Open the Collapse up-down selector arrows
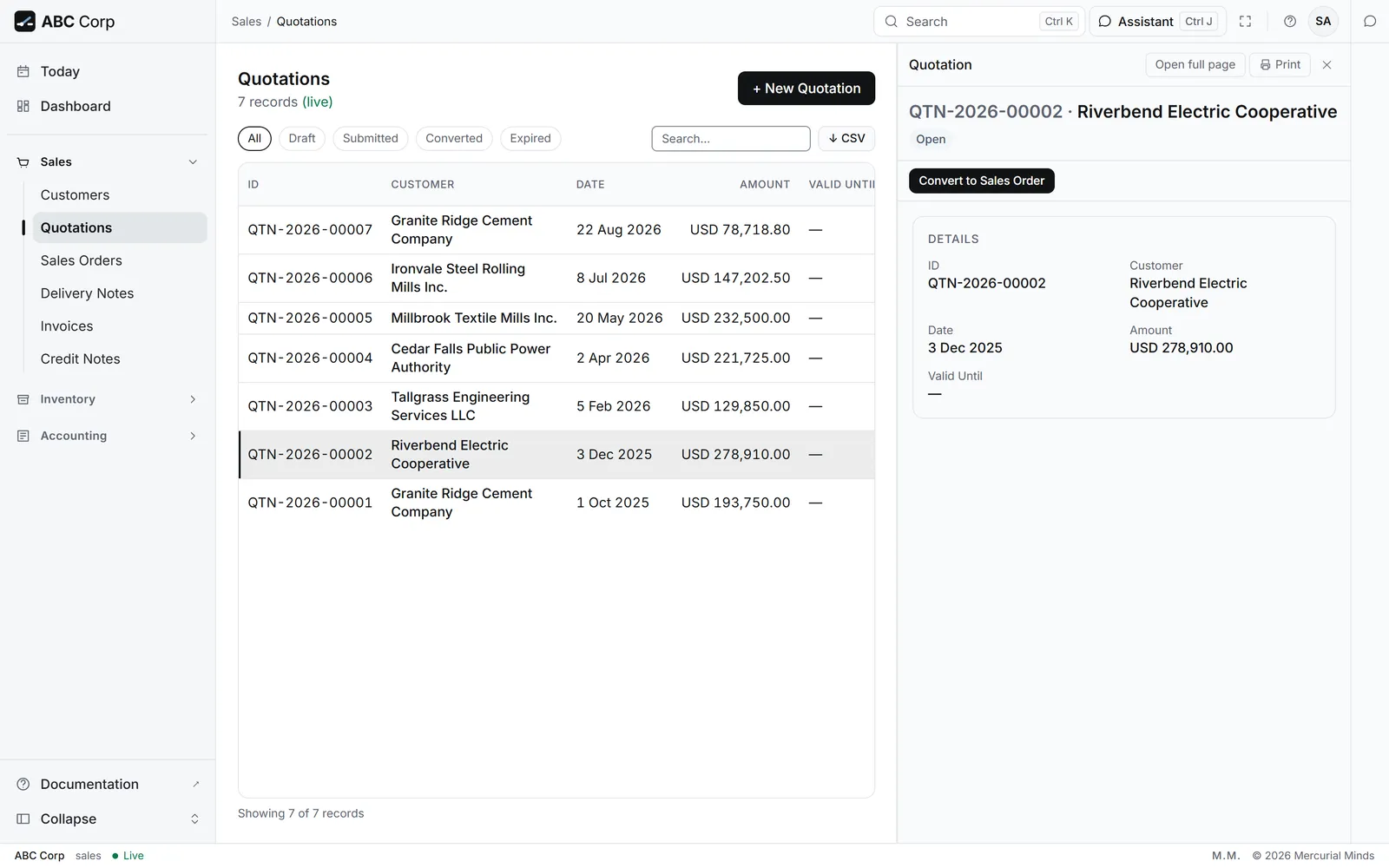The width and height of the screenshot is (1389, 868). 194,819
